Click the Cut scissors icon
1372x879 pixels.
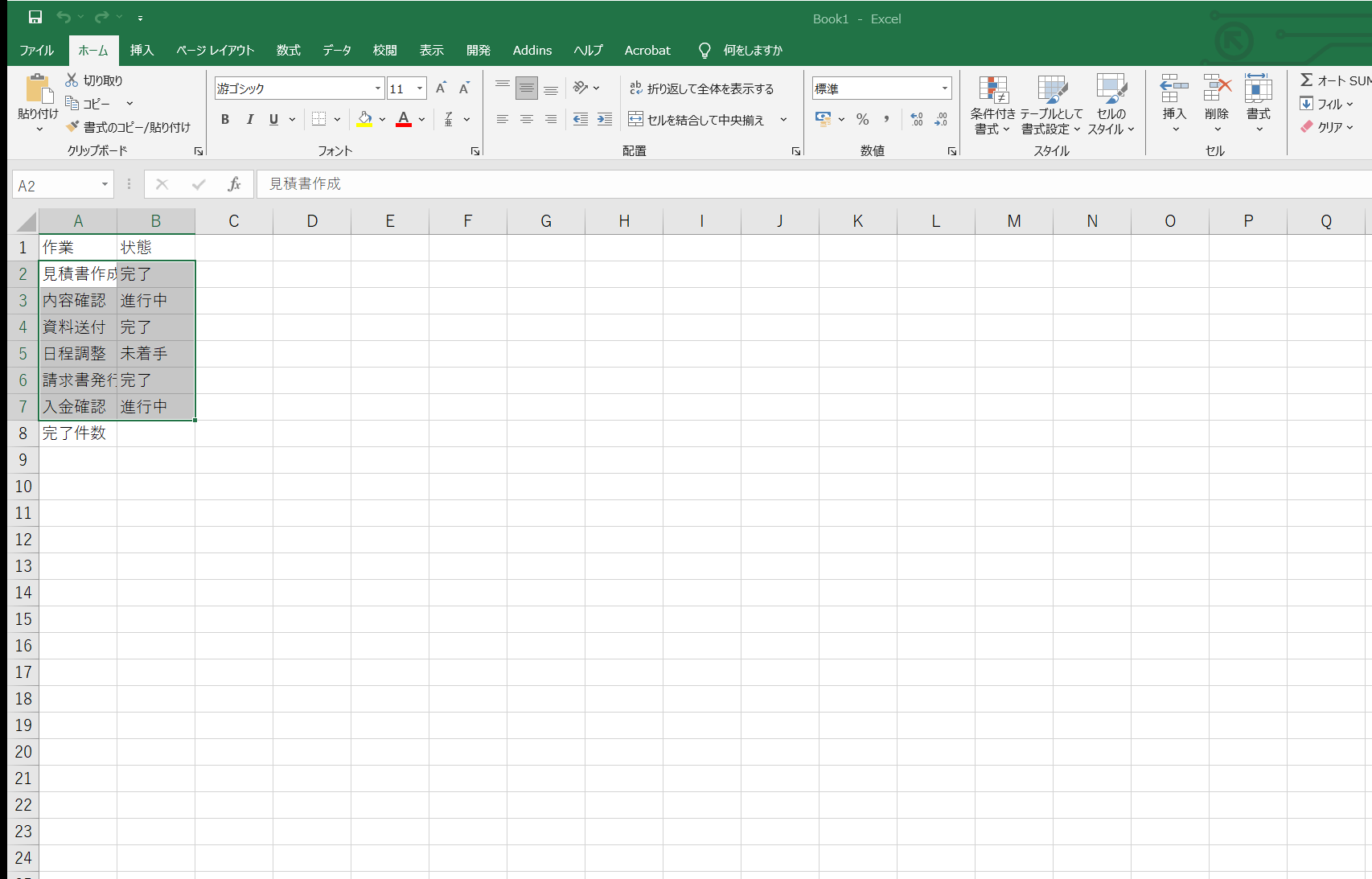tap(72, 80)
